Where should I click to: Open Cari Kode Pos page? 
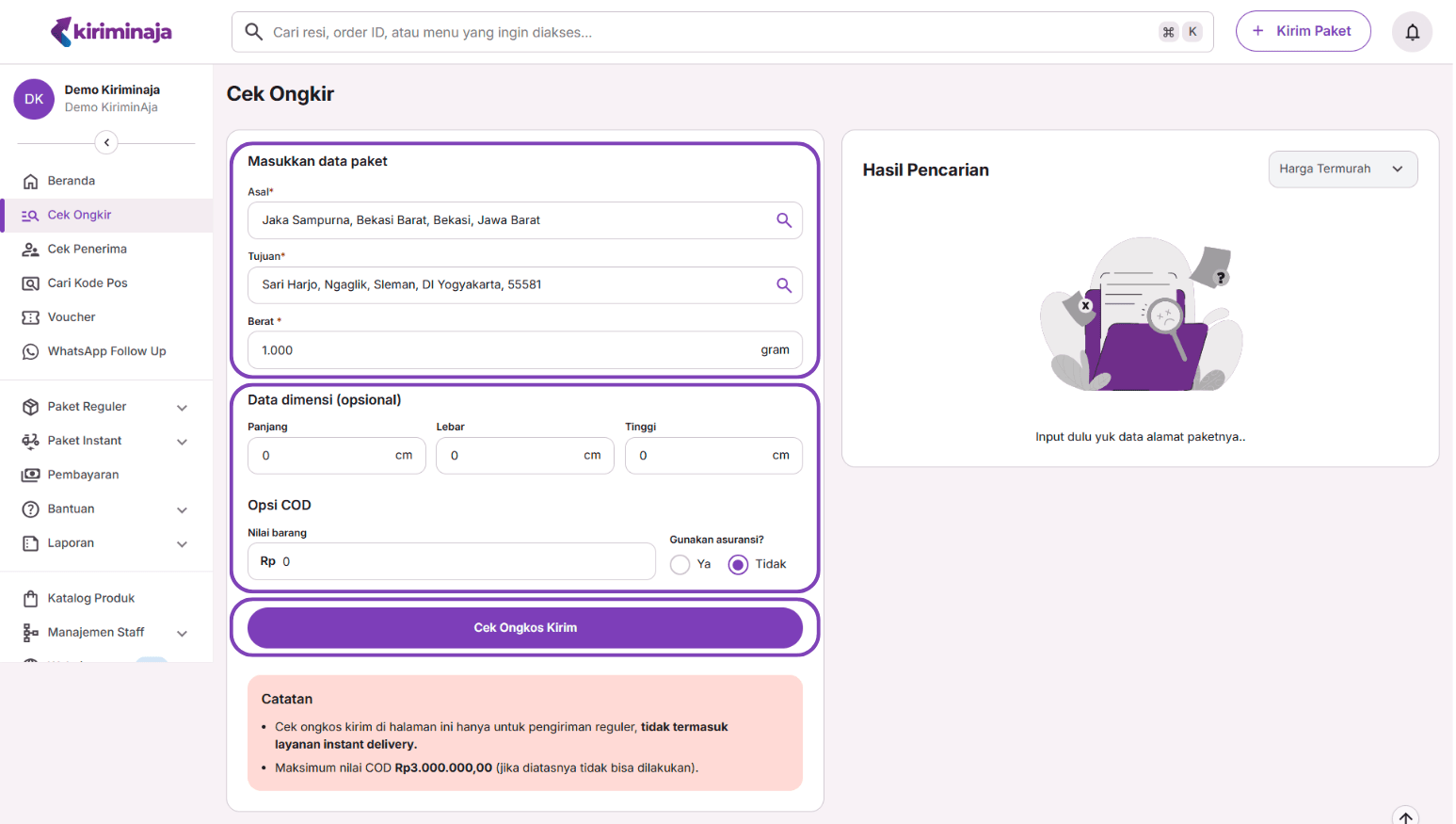pos(87,283)
